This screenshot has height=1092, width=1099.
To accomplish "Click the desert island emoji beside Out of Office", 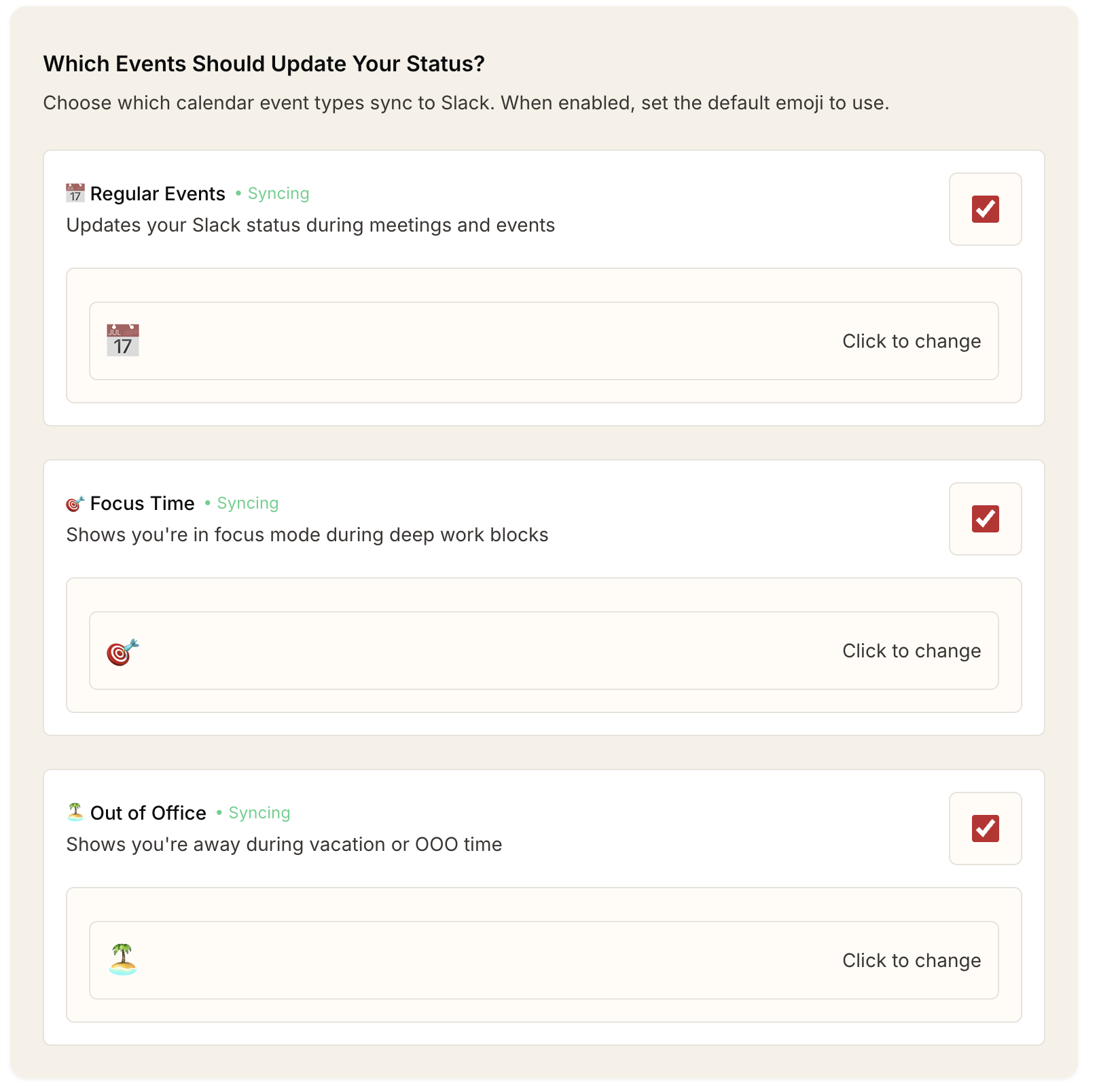I will (75, 812).
